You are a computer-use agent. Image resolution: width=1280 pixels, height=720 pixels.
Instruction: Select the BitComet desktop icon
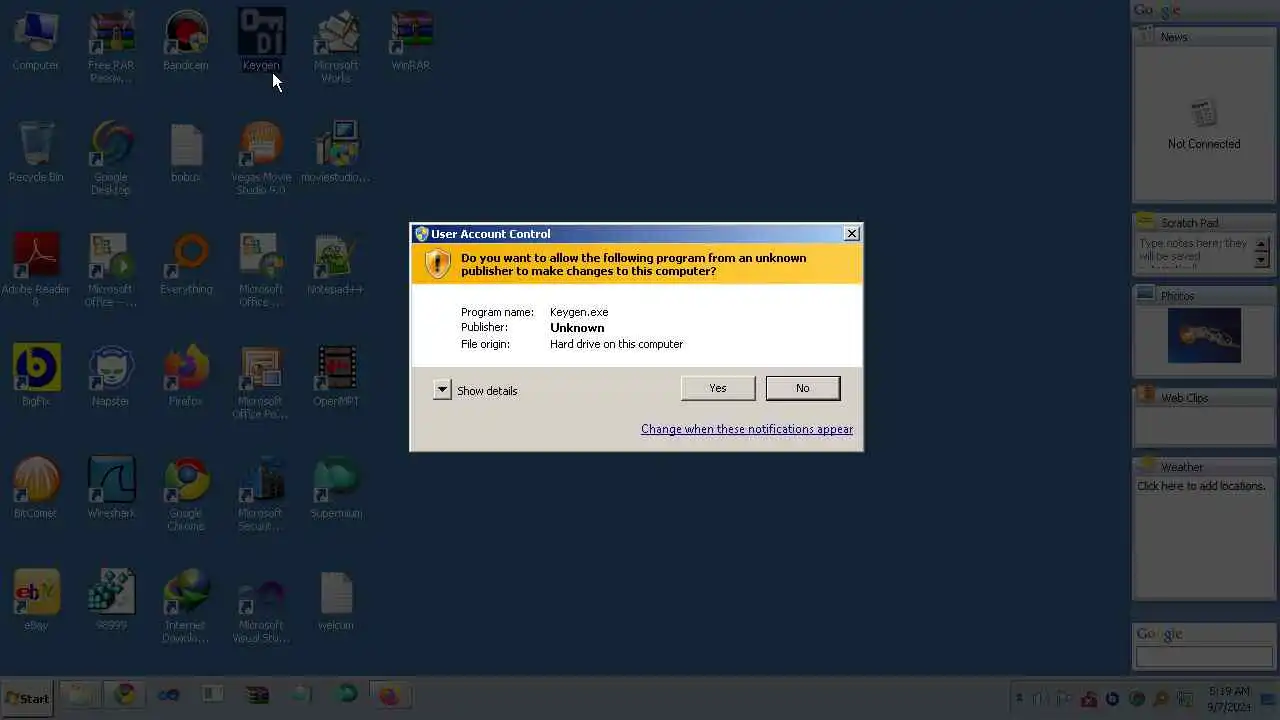(36, 489)
